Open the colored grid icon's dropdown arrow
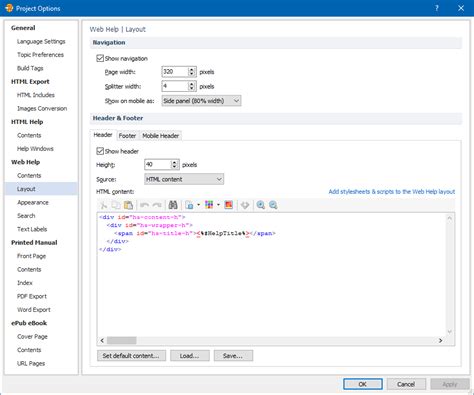The image size is (474, 395). (218, 205)
